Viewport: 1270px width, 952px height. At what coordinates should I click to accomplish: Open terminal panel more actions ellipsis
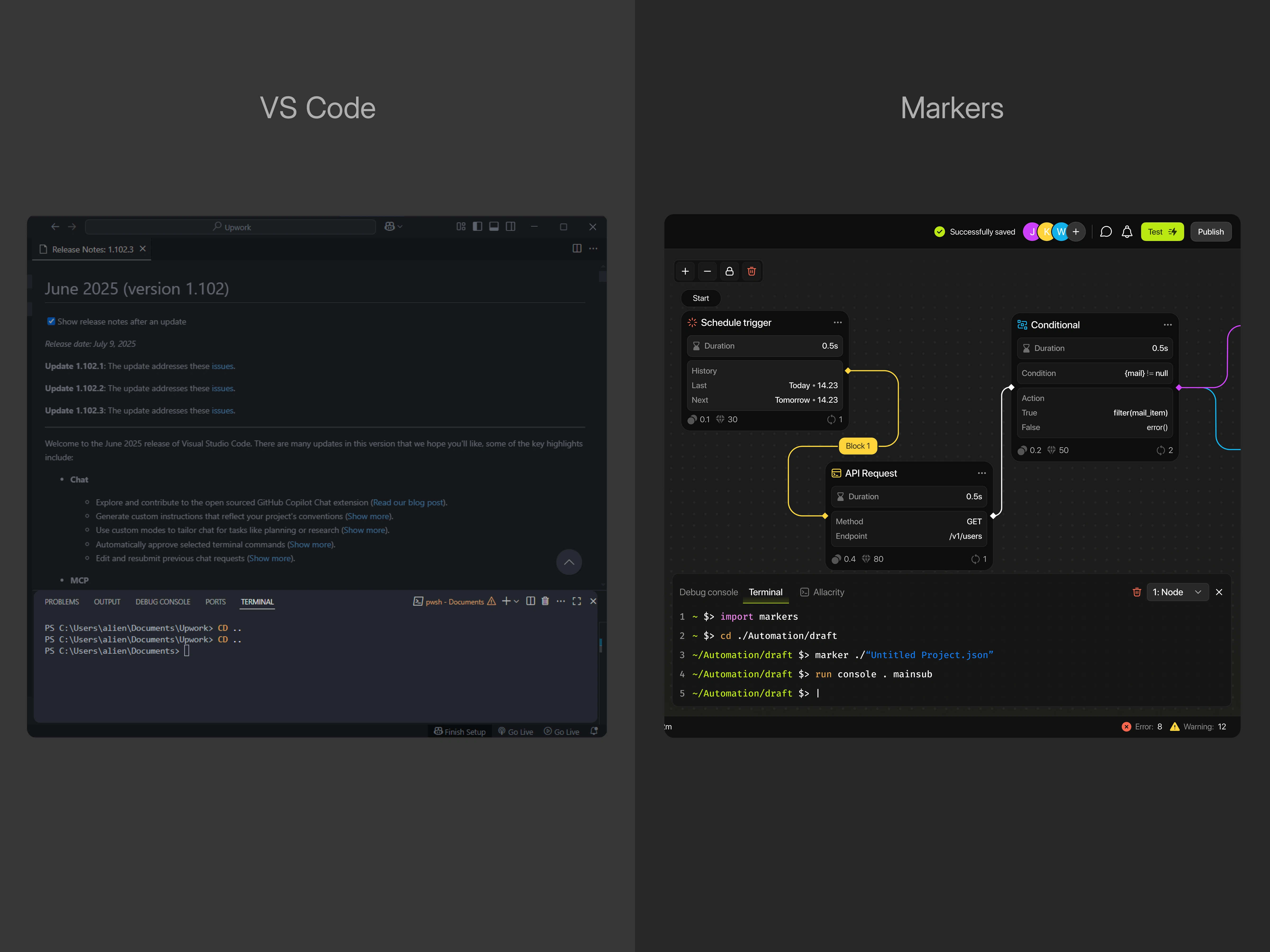pos(561,601)
